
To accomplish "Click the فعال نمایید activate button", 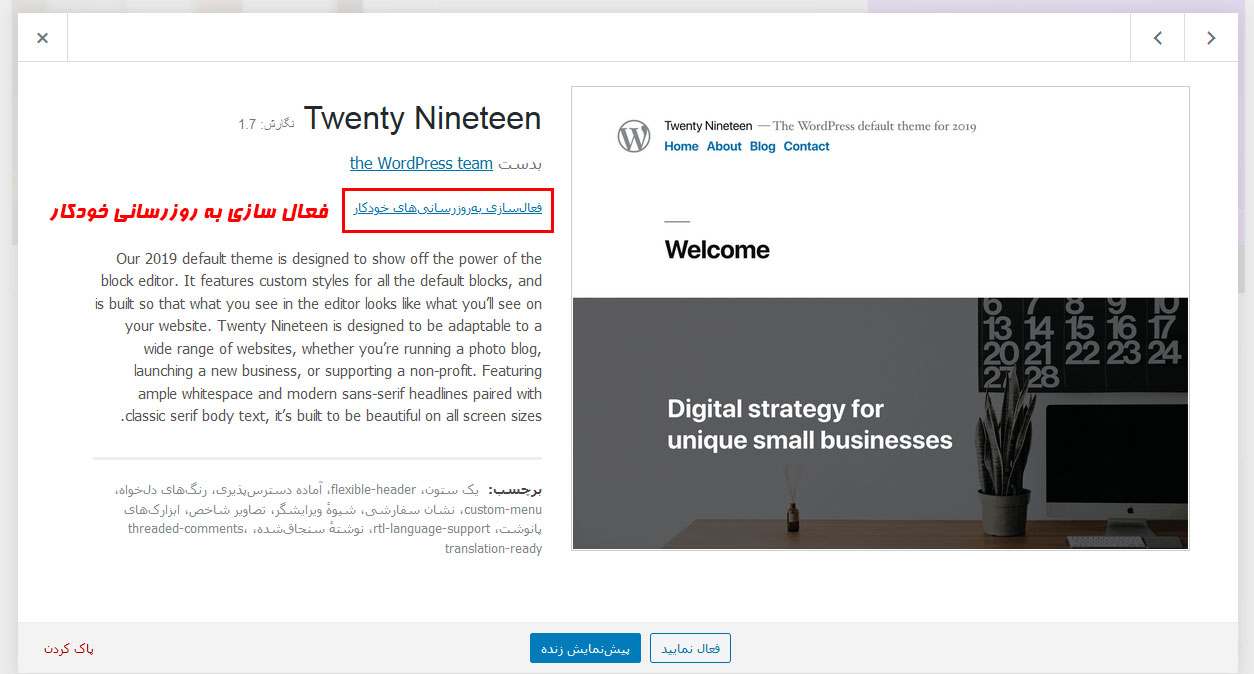I will [x=690, y=648].
